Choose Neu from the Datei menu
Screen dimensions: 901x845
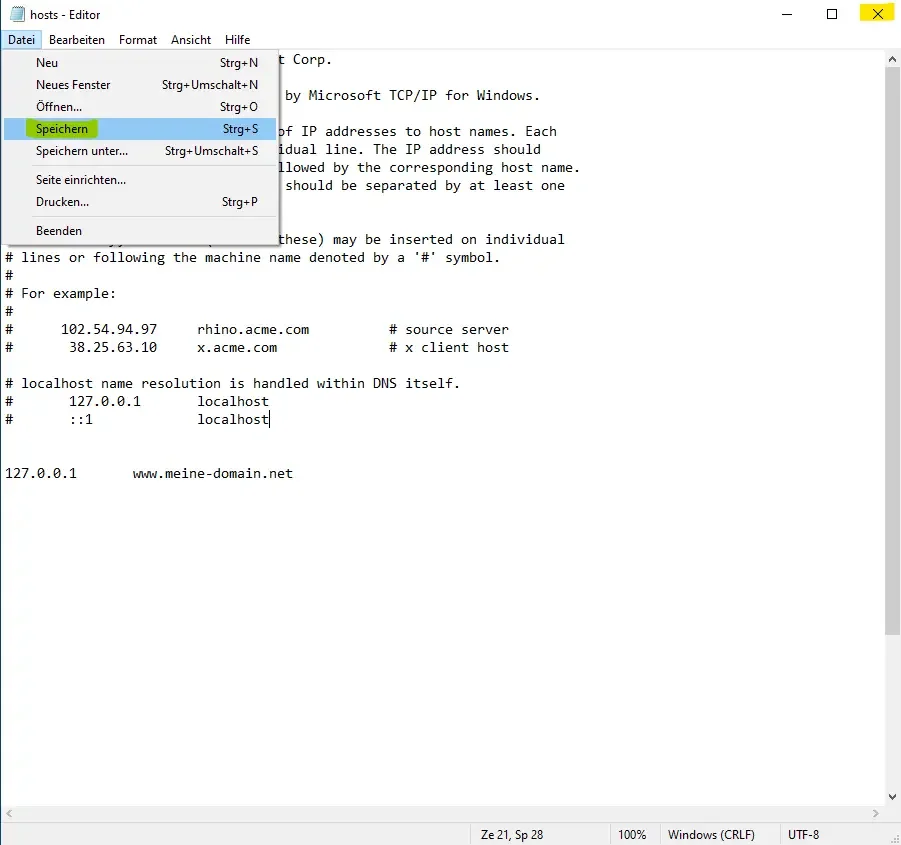(47, 63)
